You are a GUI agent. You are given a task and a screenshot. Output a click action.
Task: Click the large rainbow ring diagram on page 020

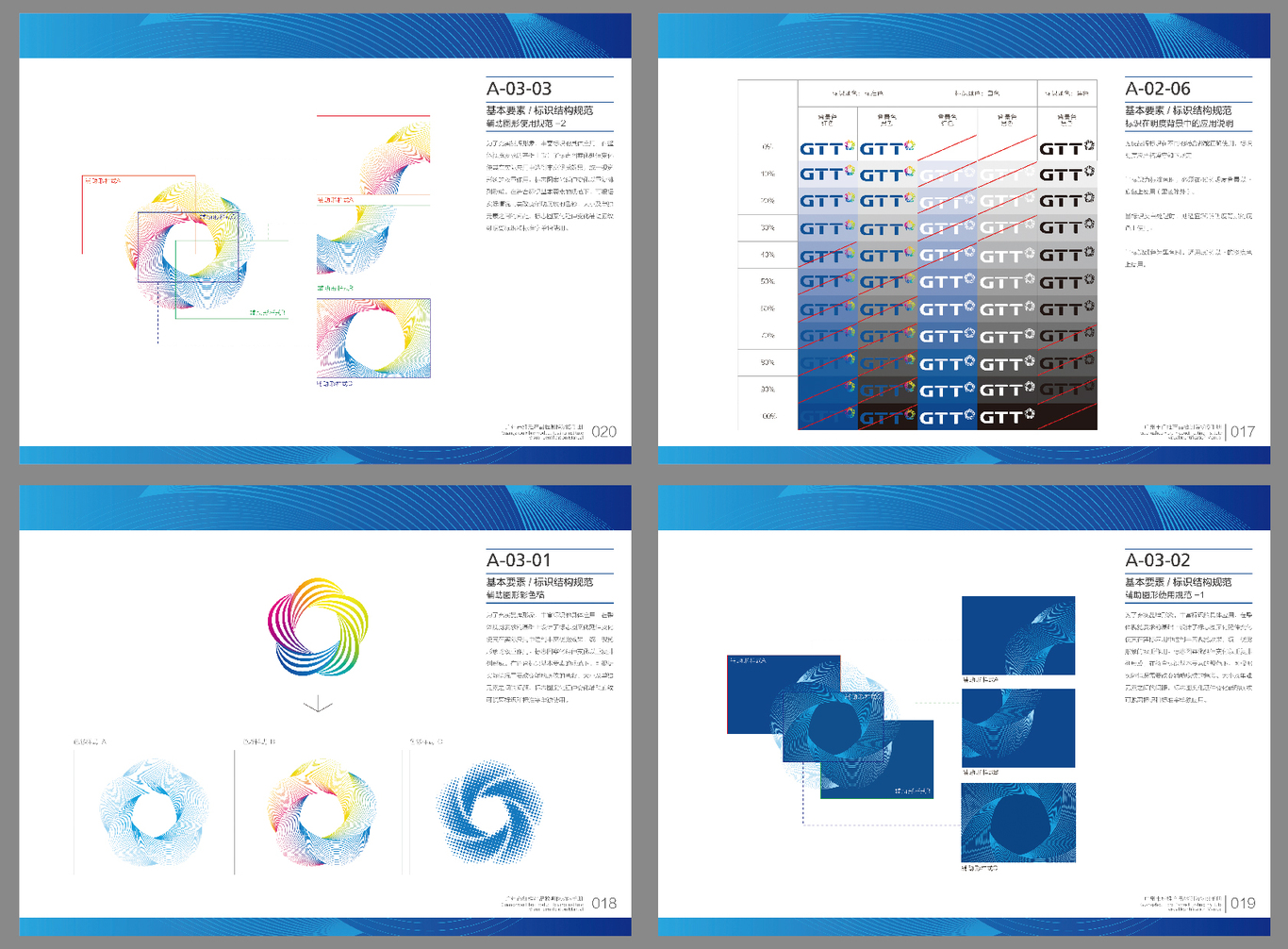[x=190, y=247]
